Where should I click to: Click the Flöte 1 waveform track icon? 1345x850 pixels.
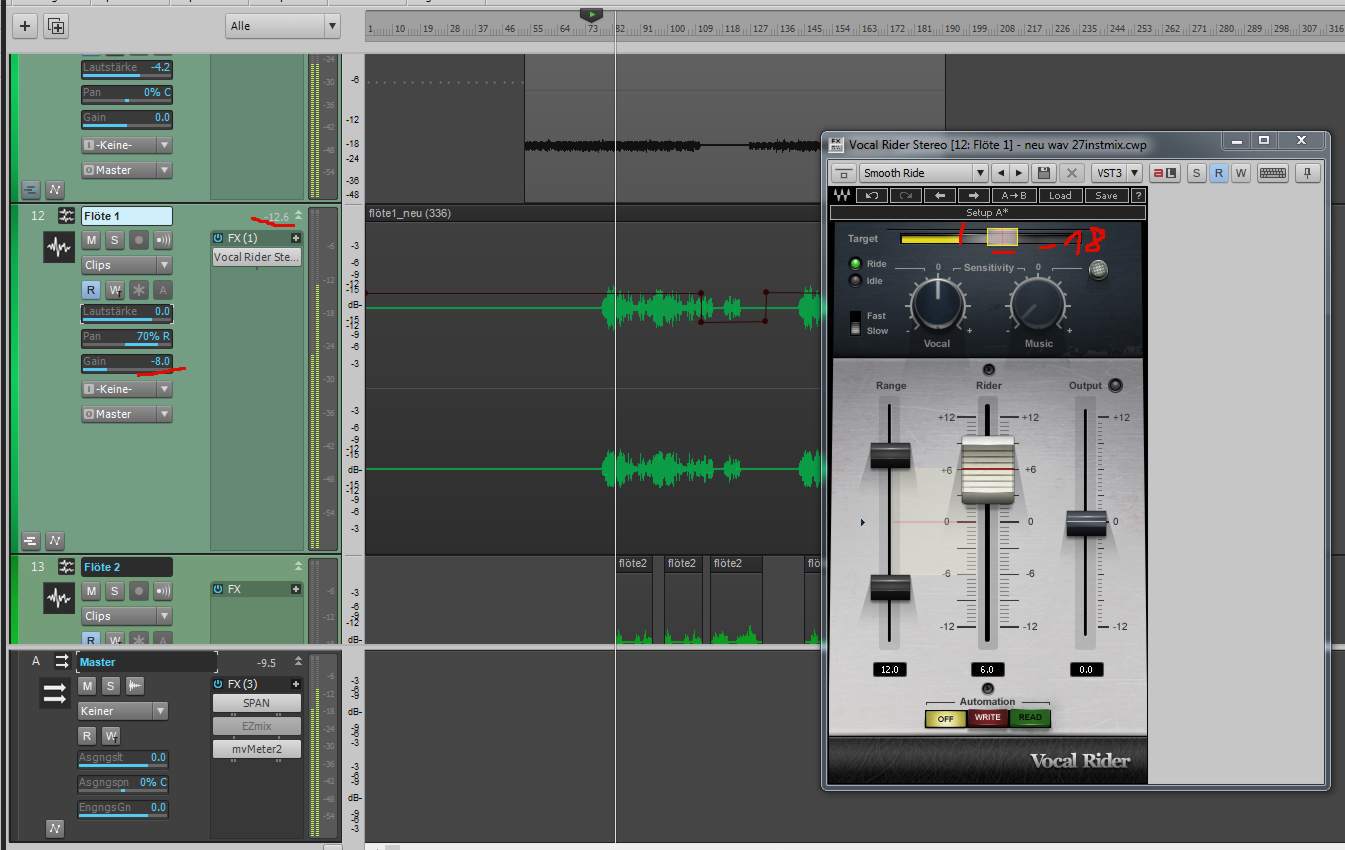tap(59, 247)
